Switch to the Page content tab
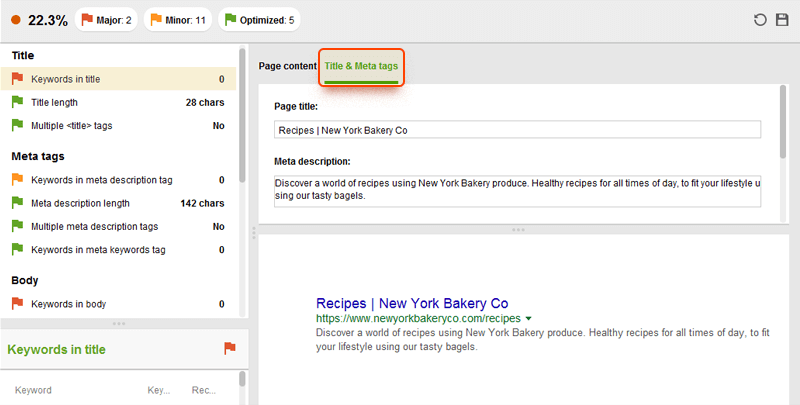Image resolution: width=800 pixels, height=405 pixels. [287, 67]
